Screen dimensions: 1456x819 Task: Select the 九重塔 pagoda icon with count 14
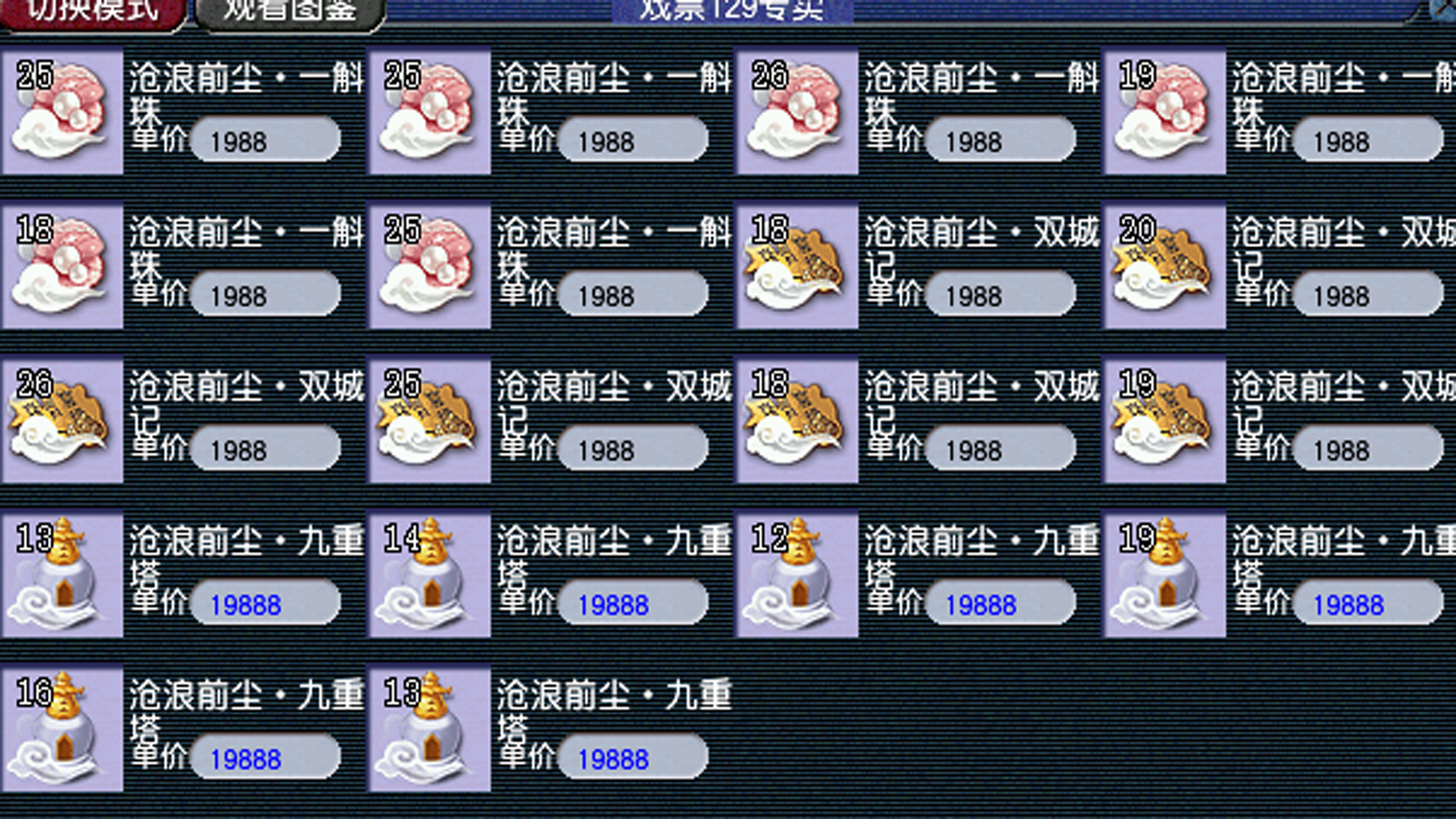[430, 574]
